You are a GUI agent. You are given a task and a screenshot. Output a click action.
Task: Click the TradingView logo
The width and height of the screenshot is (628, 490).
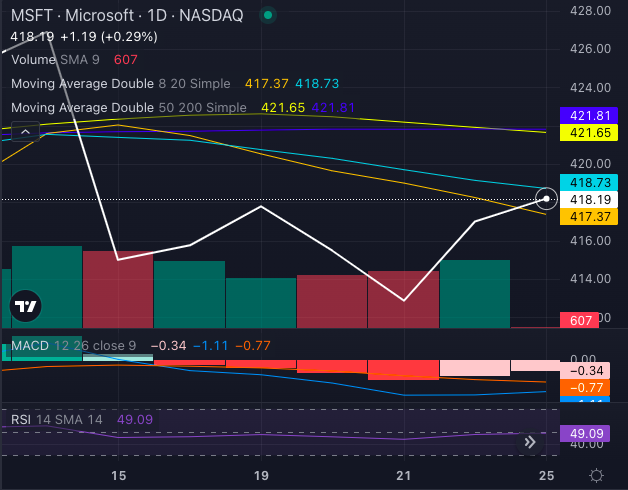26,306
